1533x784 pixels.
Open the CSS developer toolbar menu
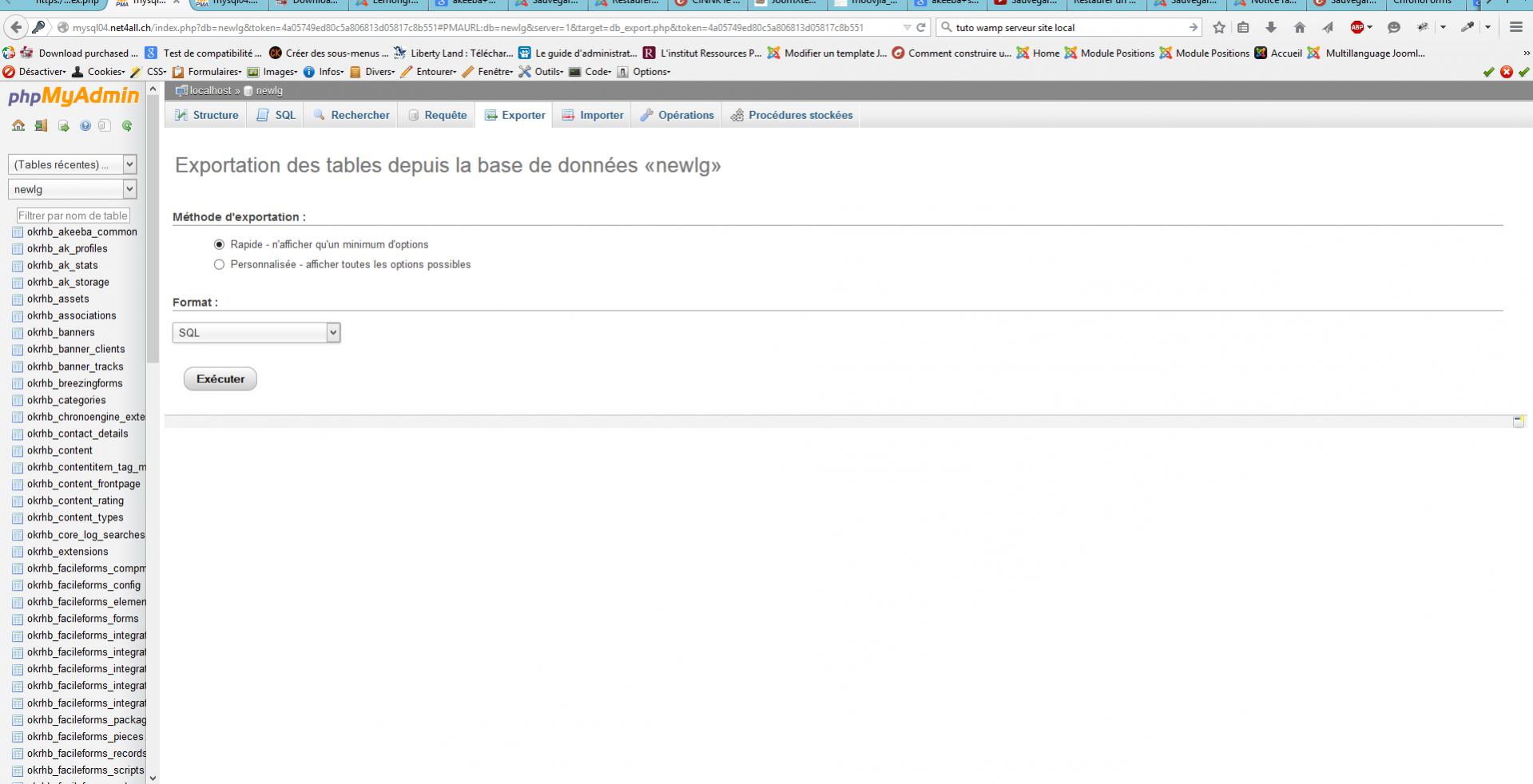[x=149, y=72]
